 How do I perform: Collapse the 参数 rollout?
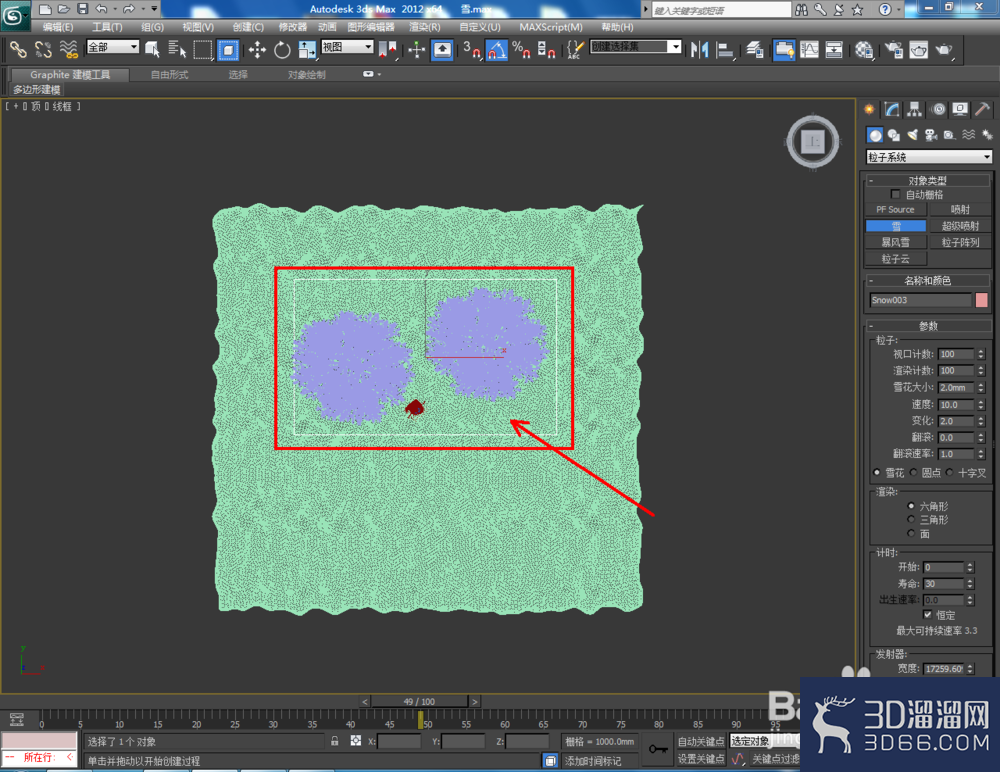click(x=927, y=326)
